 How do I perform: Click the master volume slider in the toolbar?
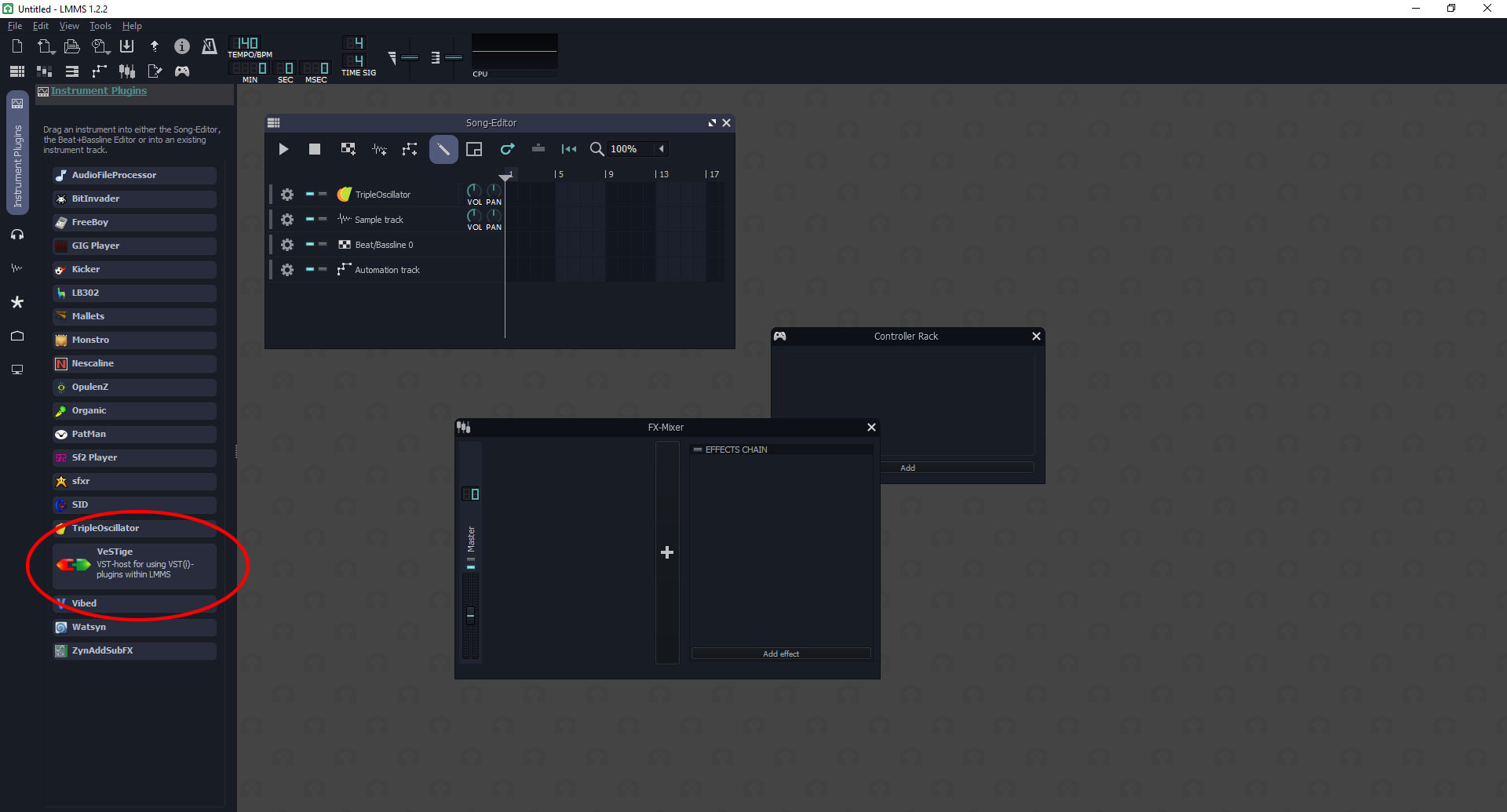[409, 57]
